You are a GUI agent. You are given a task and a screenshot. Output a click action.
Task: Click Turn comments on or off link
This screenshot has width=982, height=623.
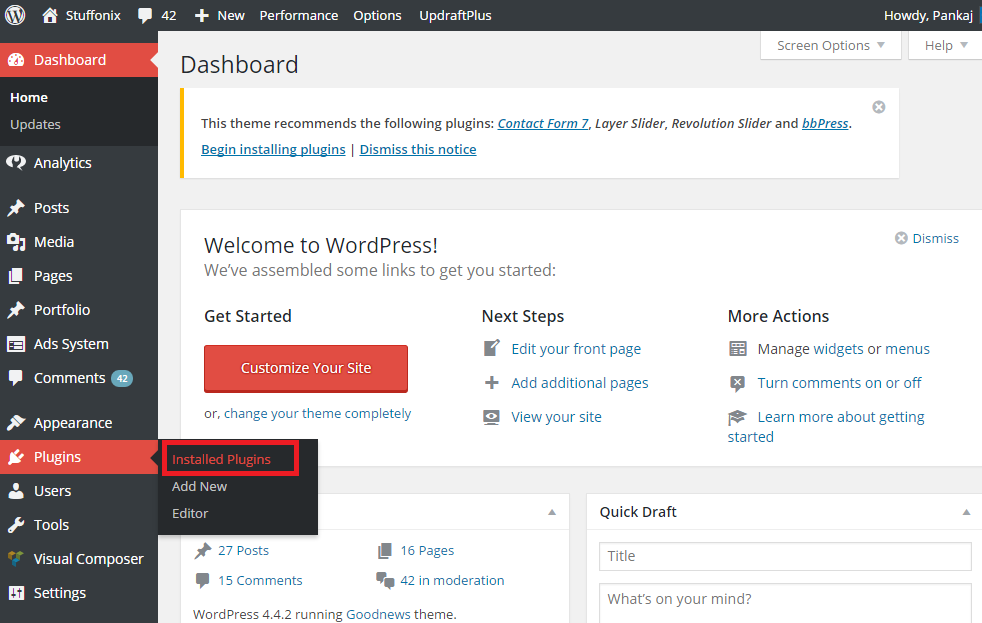pyautogui.click(x=839, y=383)
